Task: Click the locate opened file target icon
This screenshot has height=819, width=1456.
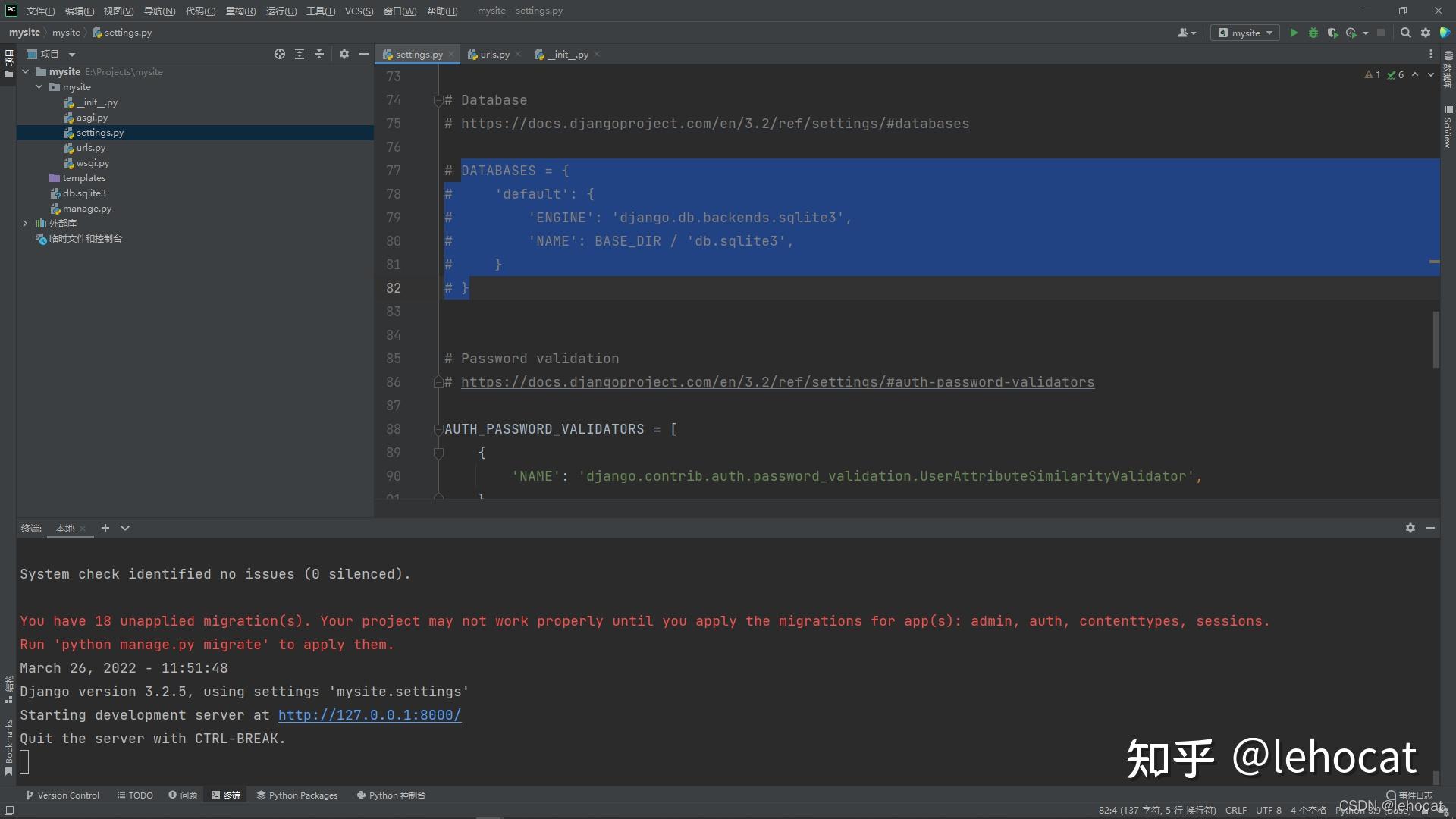Action: coord(279,54)
